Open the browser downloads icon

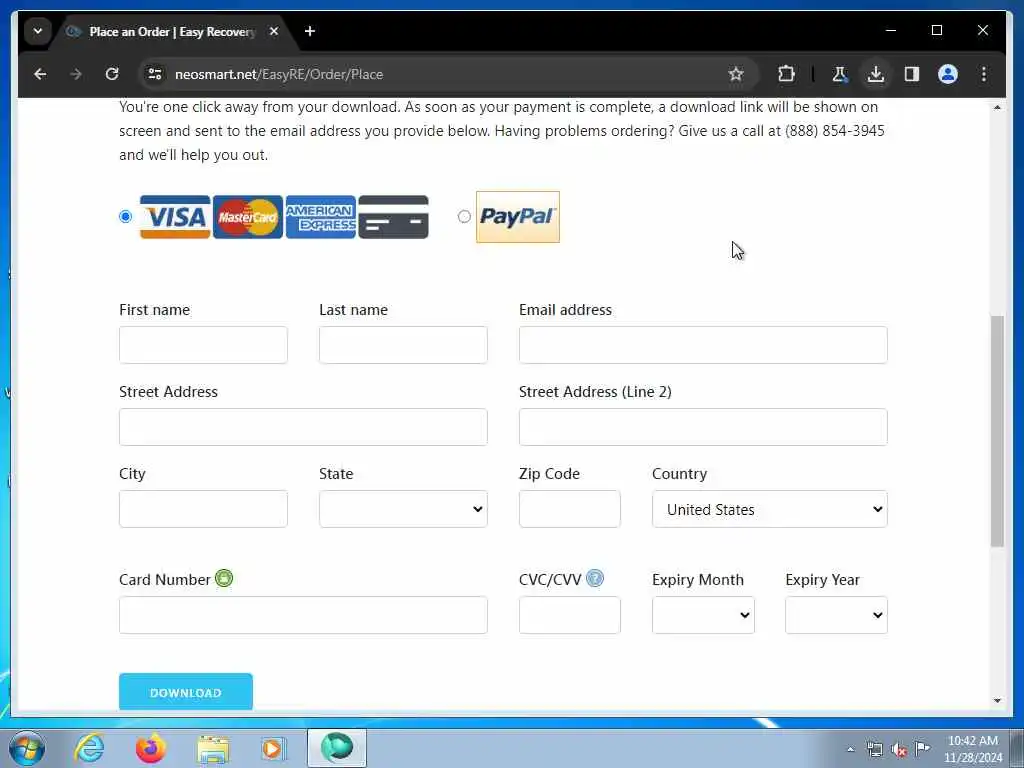[876, 74]
